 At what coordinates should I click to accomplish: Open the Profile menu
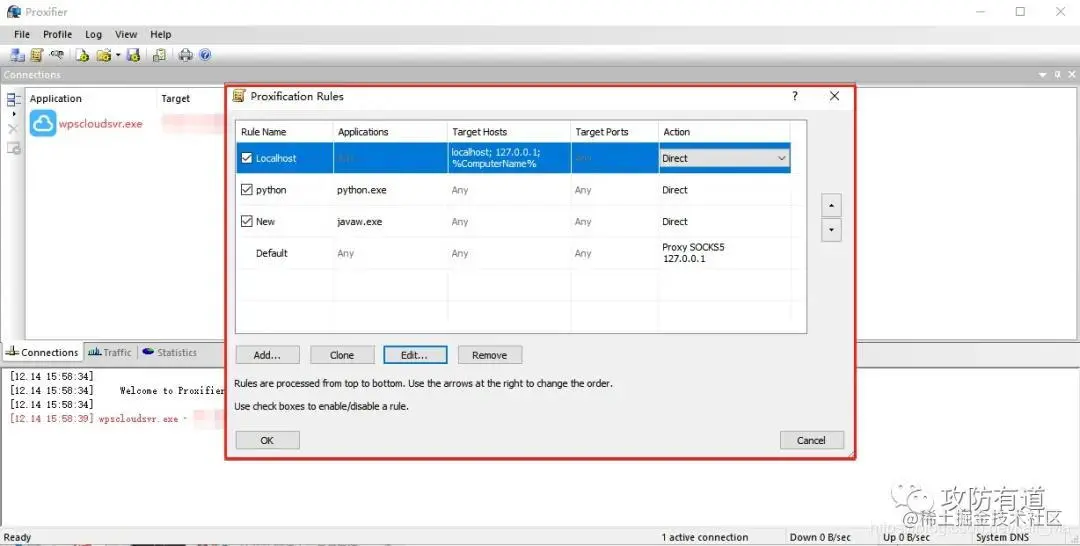pyautogui.click(x=58, y=34)
